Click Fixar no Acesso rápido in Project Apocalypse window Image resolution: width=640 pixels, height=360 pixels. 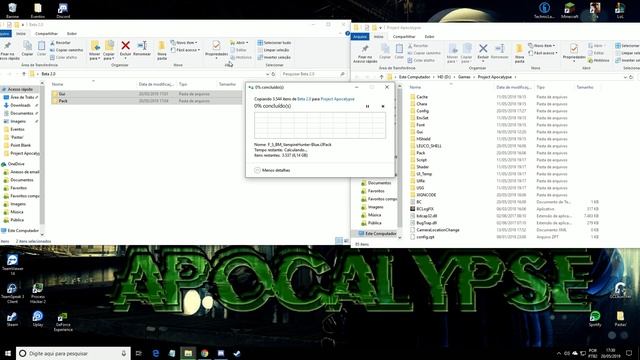365,53
